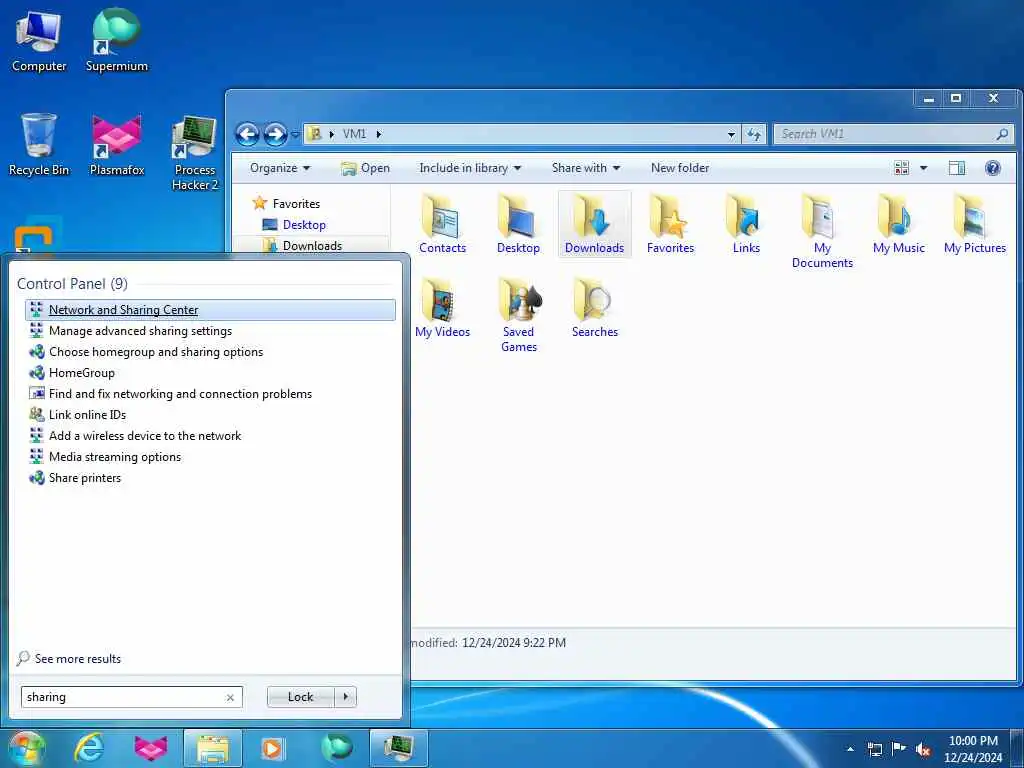This screenshot has height=768, width=1024.
Task: Click See more results link
Action: [x=69, y=658]
